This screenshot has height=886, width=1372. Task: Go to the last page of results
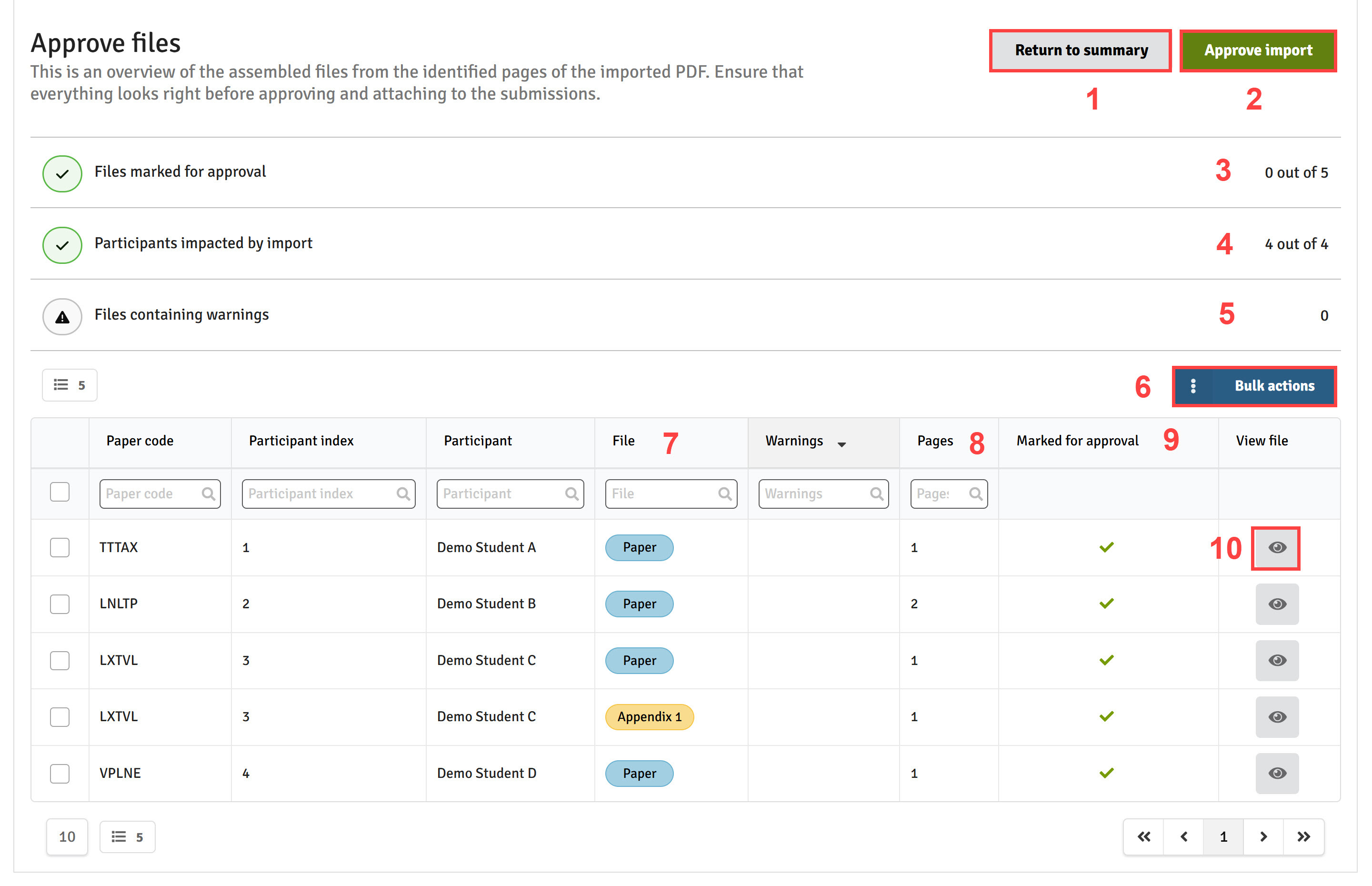pos(1303,836)
